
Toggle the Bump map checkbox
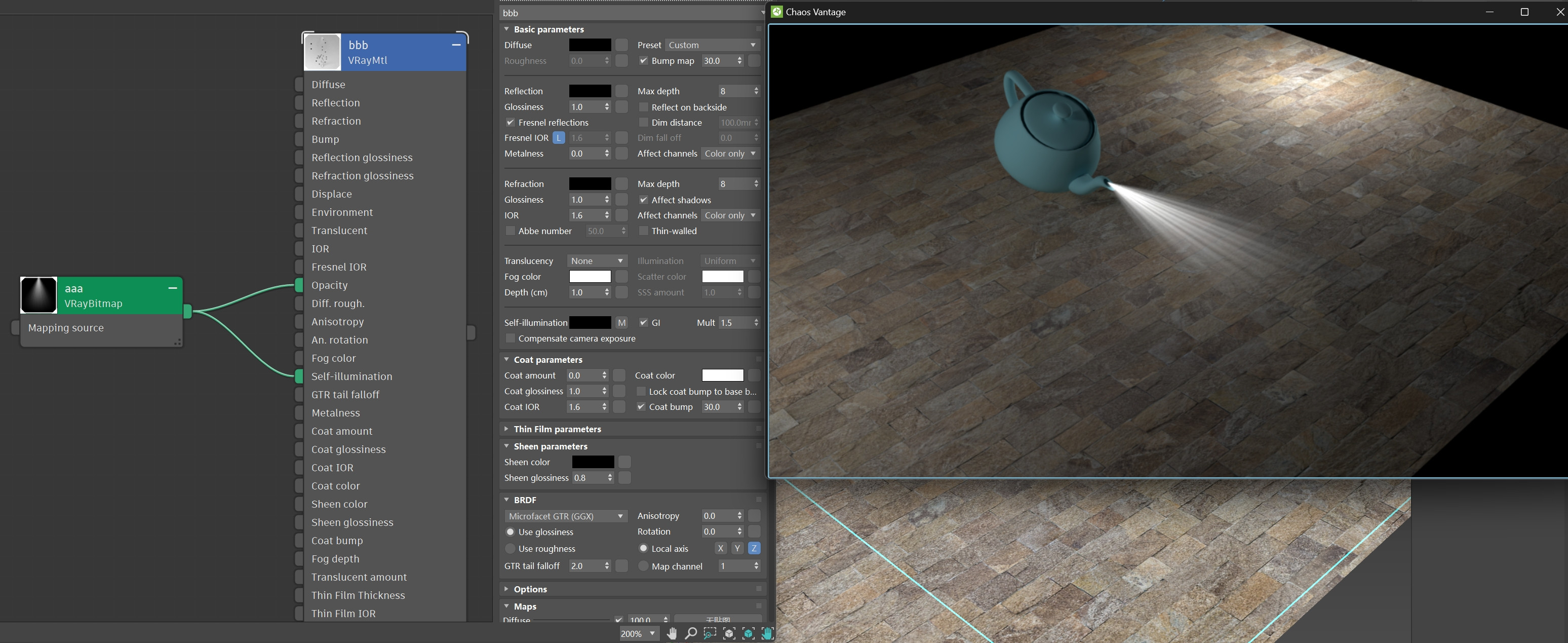(643, 60)
